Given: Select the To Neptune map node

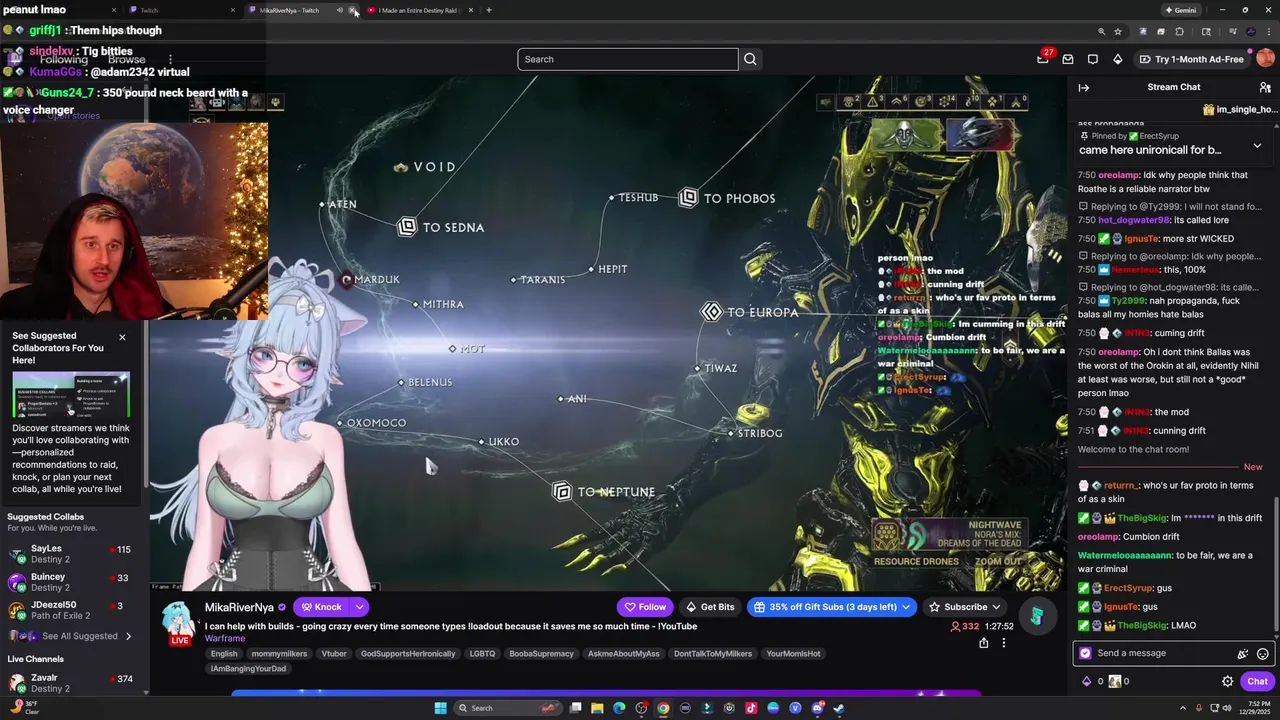Looking at the screenshot, I should 604,492.
